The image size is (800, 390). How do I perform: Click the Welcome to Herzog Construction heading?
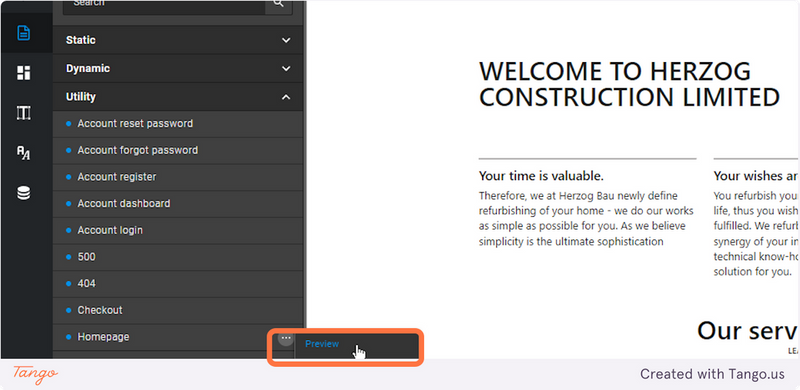click(629, 84)
